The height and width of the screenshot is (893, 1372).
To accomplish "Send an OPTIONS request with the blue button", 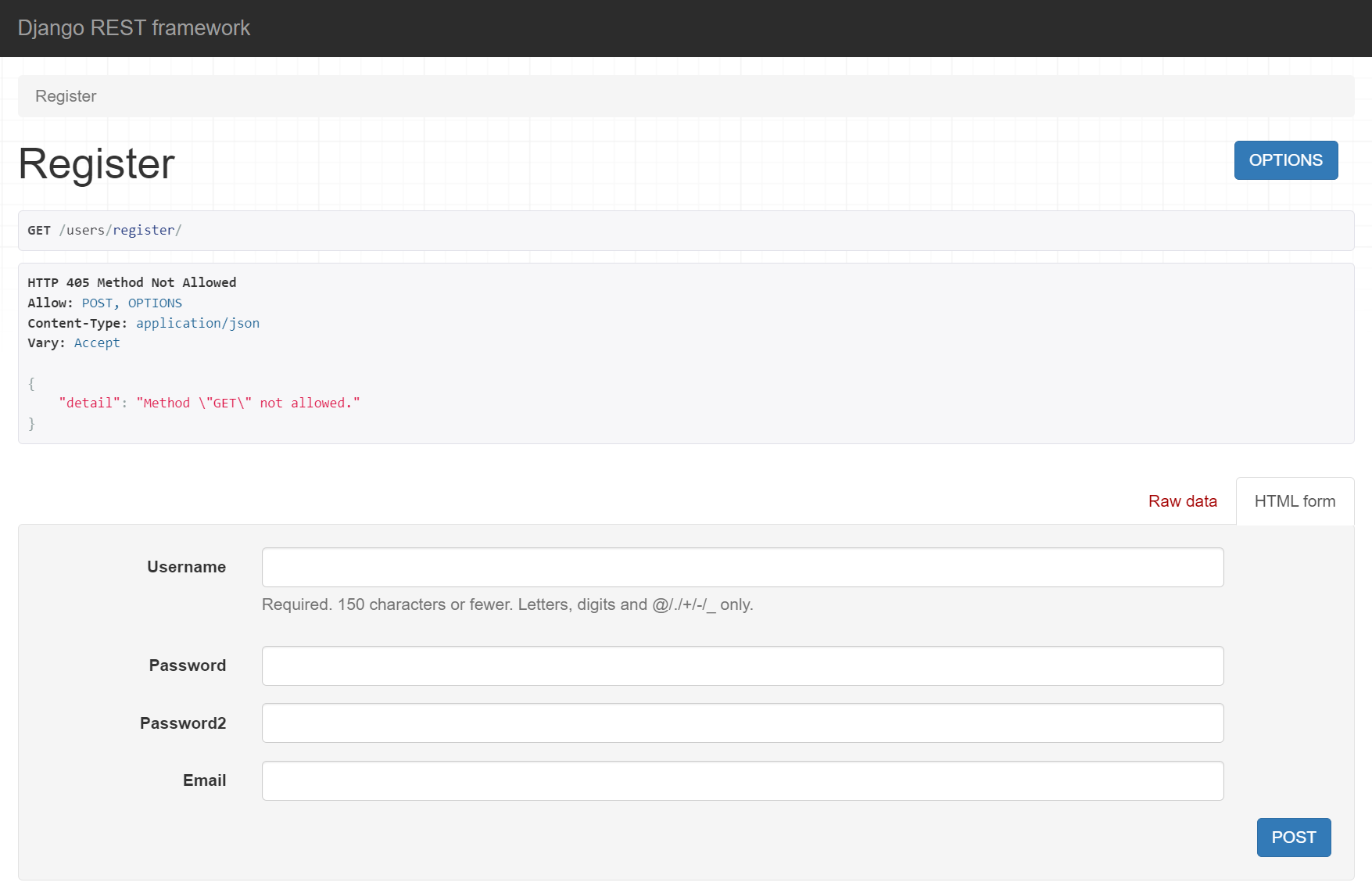I will tap(1286, 160).
